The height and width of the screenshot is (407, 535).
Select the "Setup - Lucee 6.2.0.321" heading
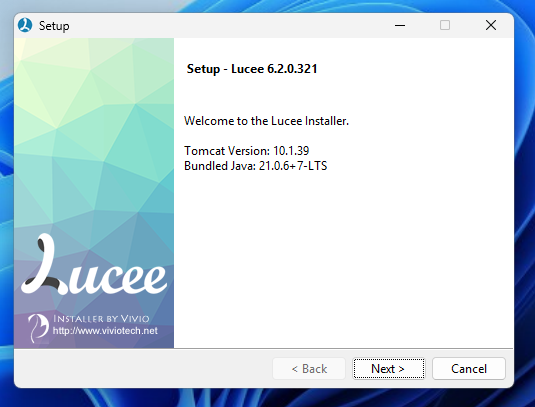point(252,69)
